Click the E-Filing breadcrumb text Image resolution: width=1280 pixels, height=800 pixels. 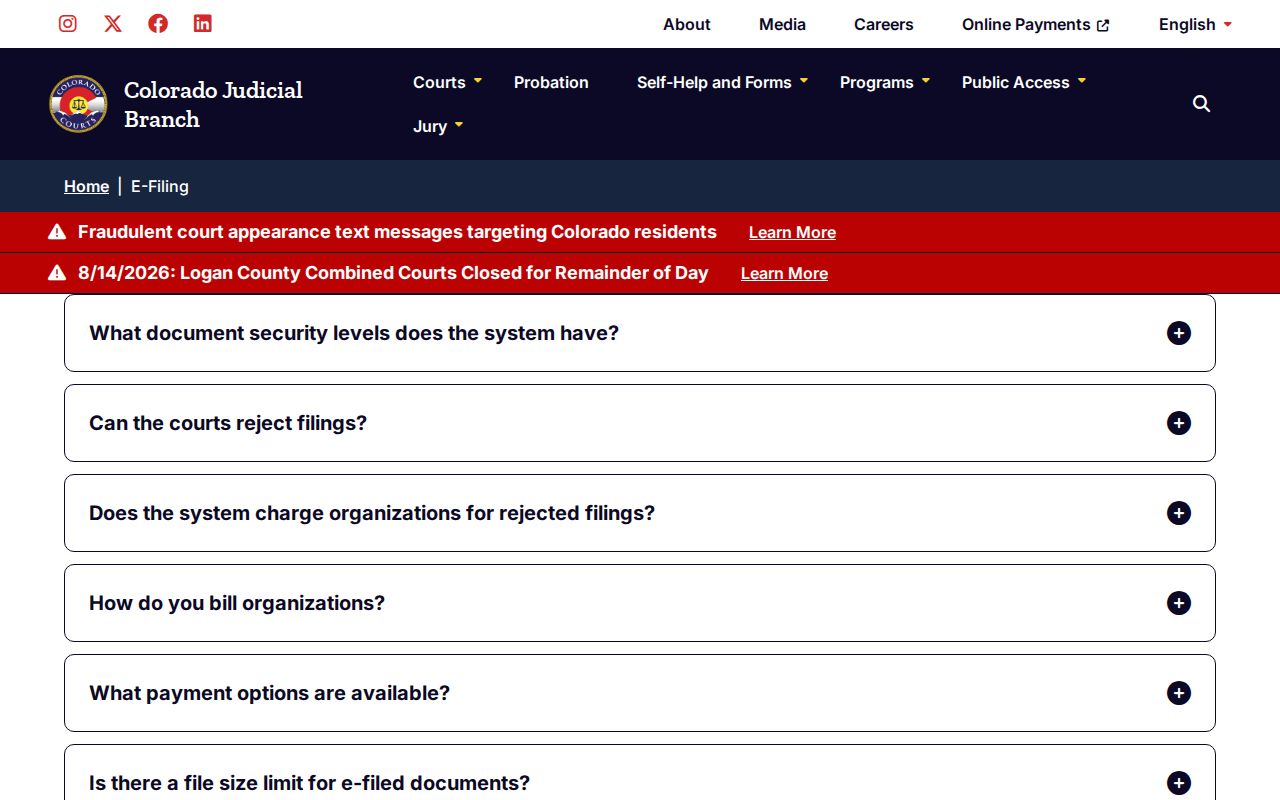(160, 186)
